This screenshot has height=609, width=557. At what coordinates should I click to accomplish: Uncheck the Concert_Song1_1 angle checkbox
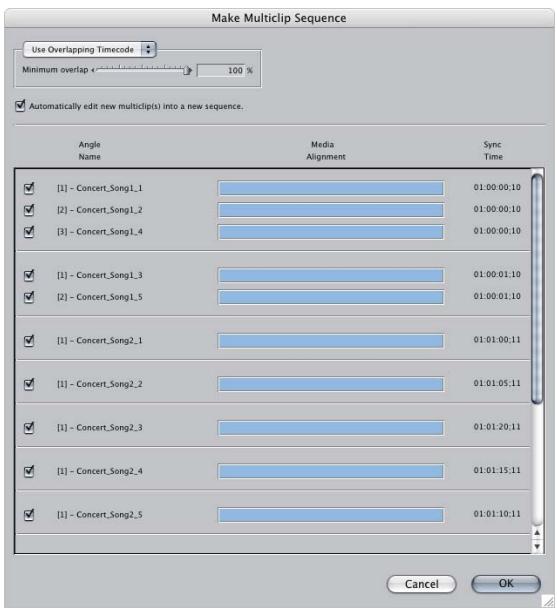29,188
